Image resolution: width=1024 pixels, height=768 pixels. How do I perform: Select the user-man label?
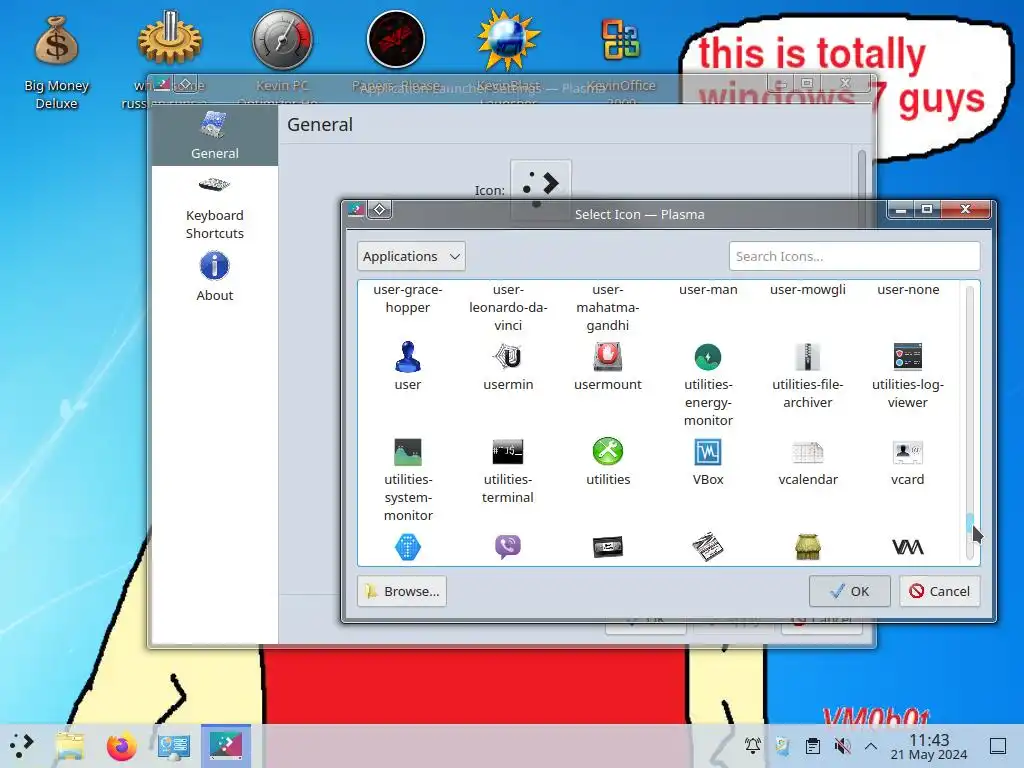[x=708, y=289]
